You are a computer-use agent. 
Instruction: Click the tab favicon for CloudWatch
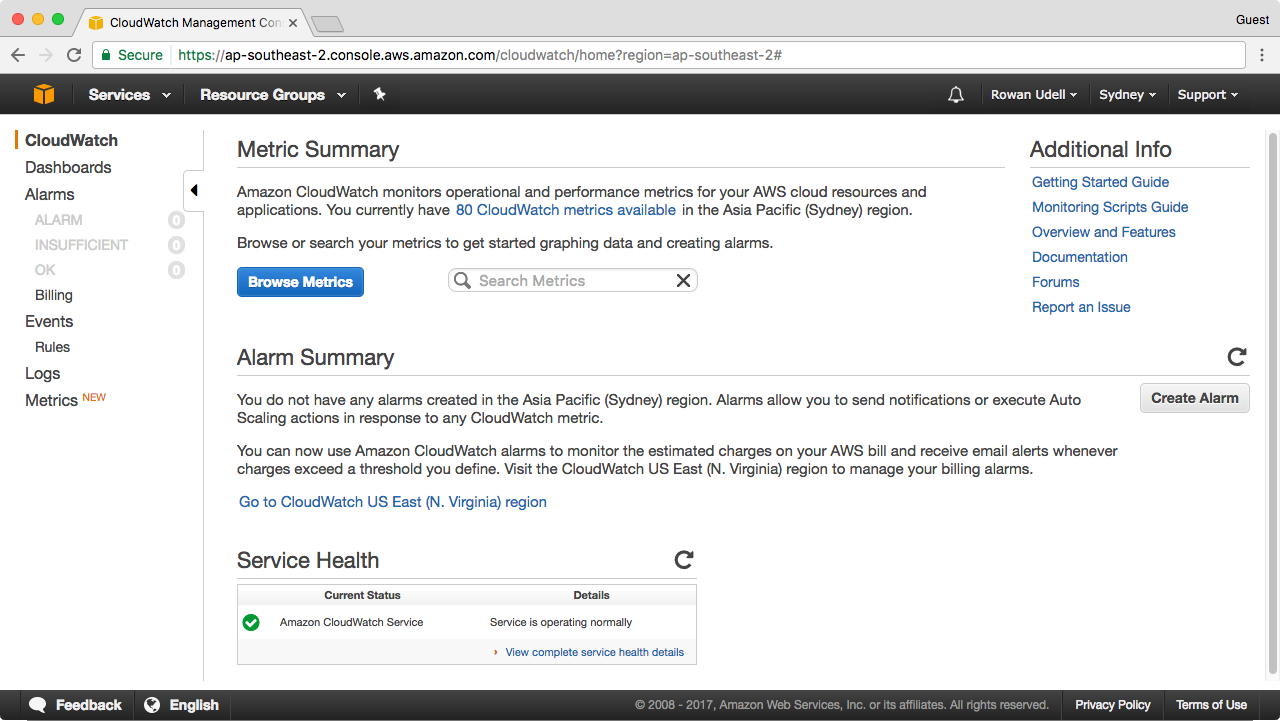(96, 22)
